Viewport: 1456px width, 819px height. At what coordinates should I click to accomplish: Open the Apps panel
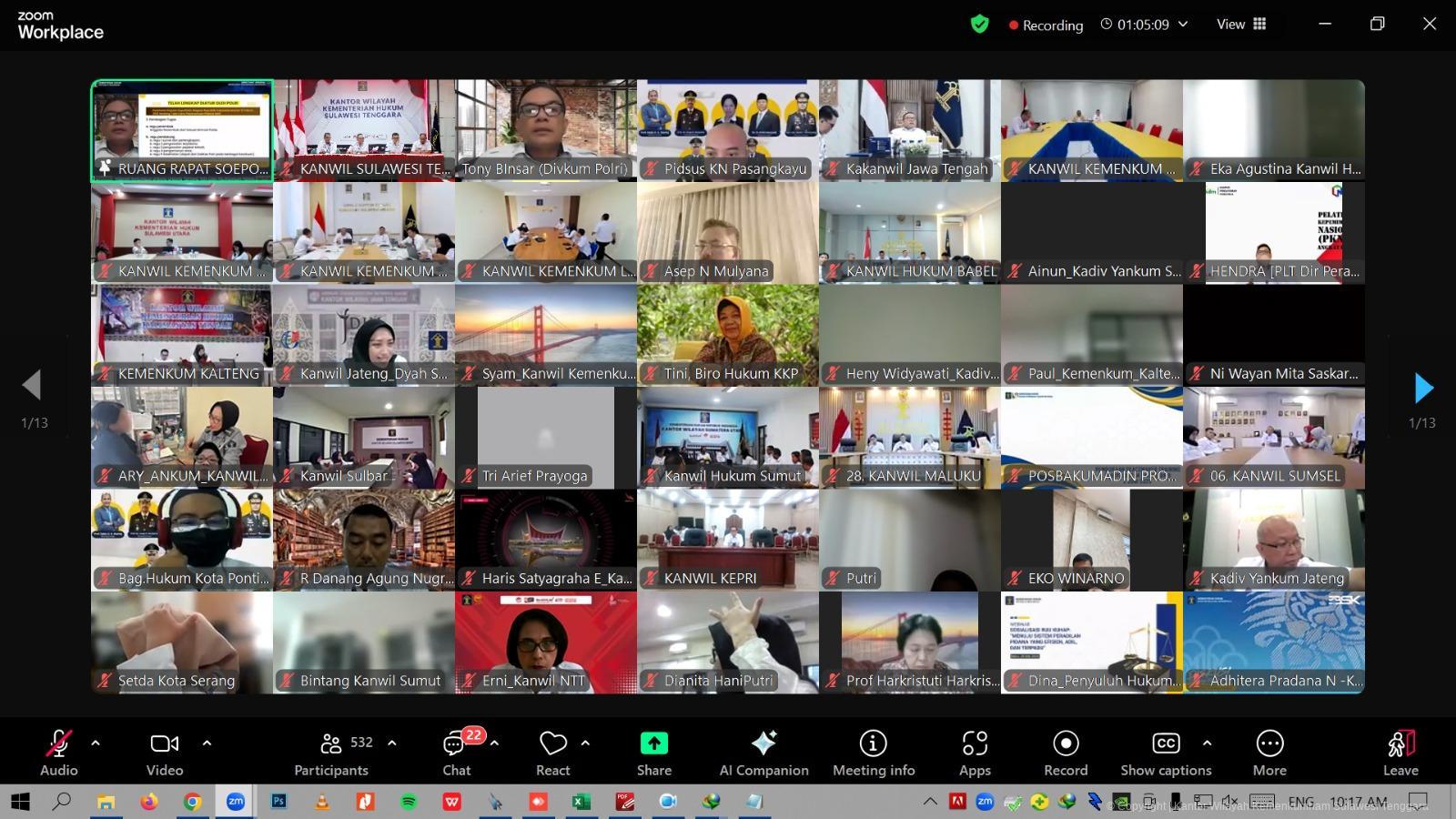click(975, 753)
